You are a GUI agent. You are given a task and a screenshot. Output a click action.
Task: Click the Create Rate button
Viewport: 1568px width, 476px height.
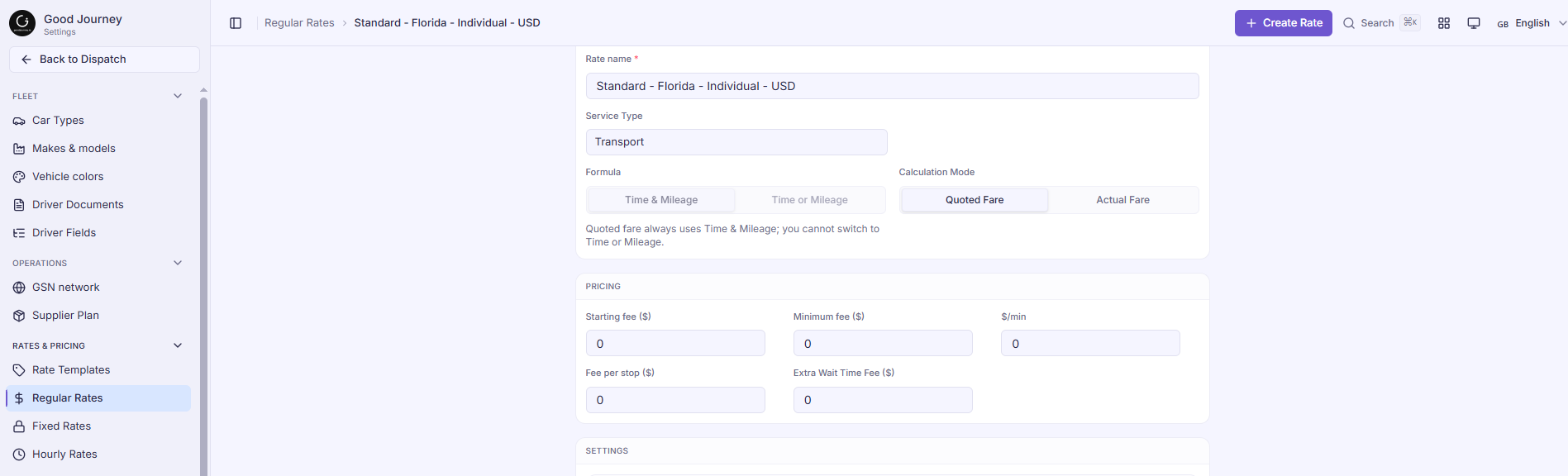1284,23
